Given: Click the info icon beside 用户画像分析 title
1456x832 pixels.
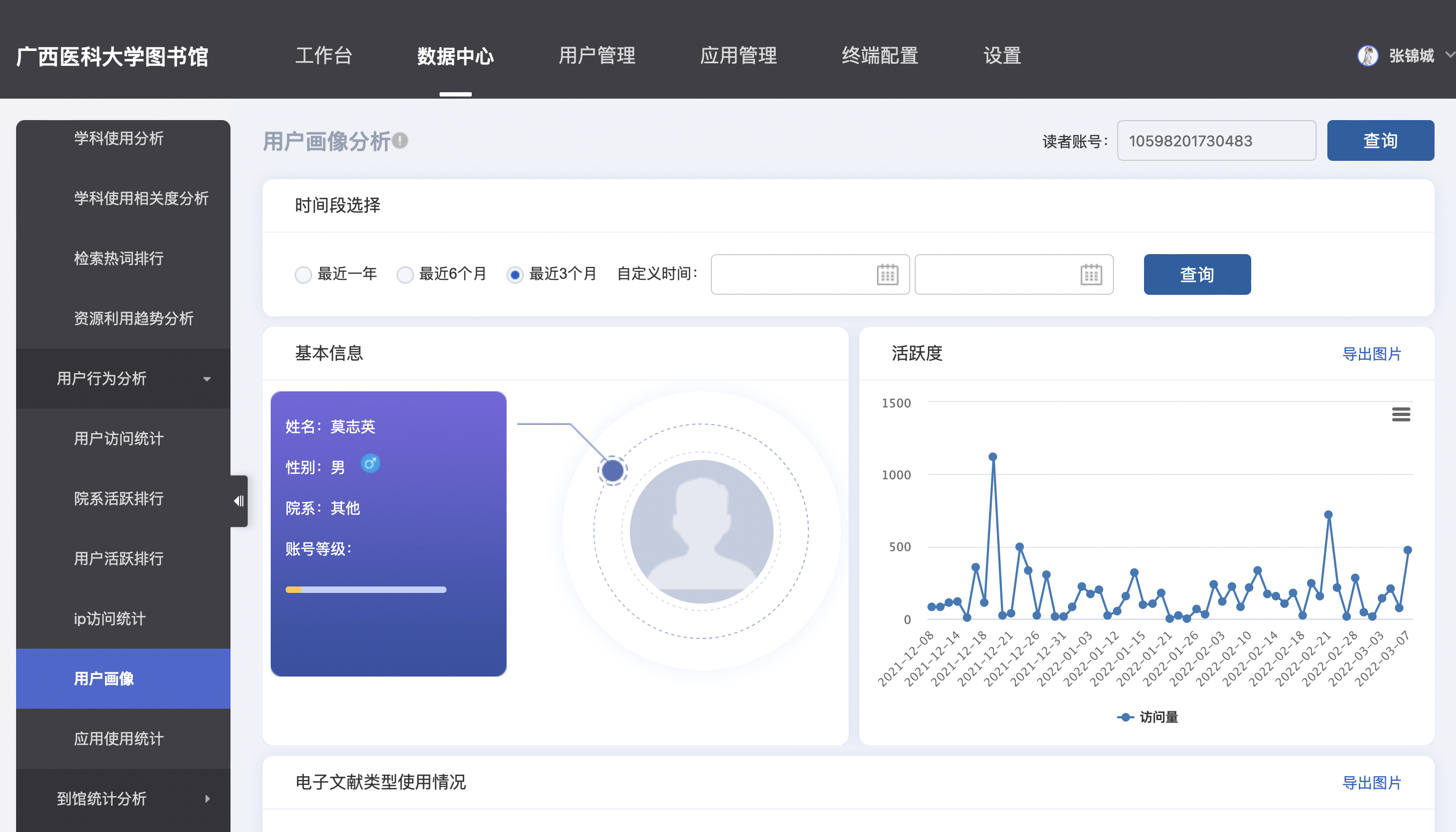Looking at the screenshot, I should point(400,140).
